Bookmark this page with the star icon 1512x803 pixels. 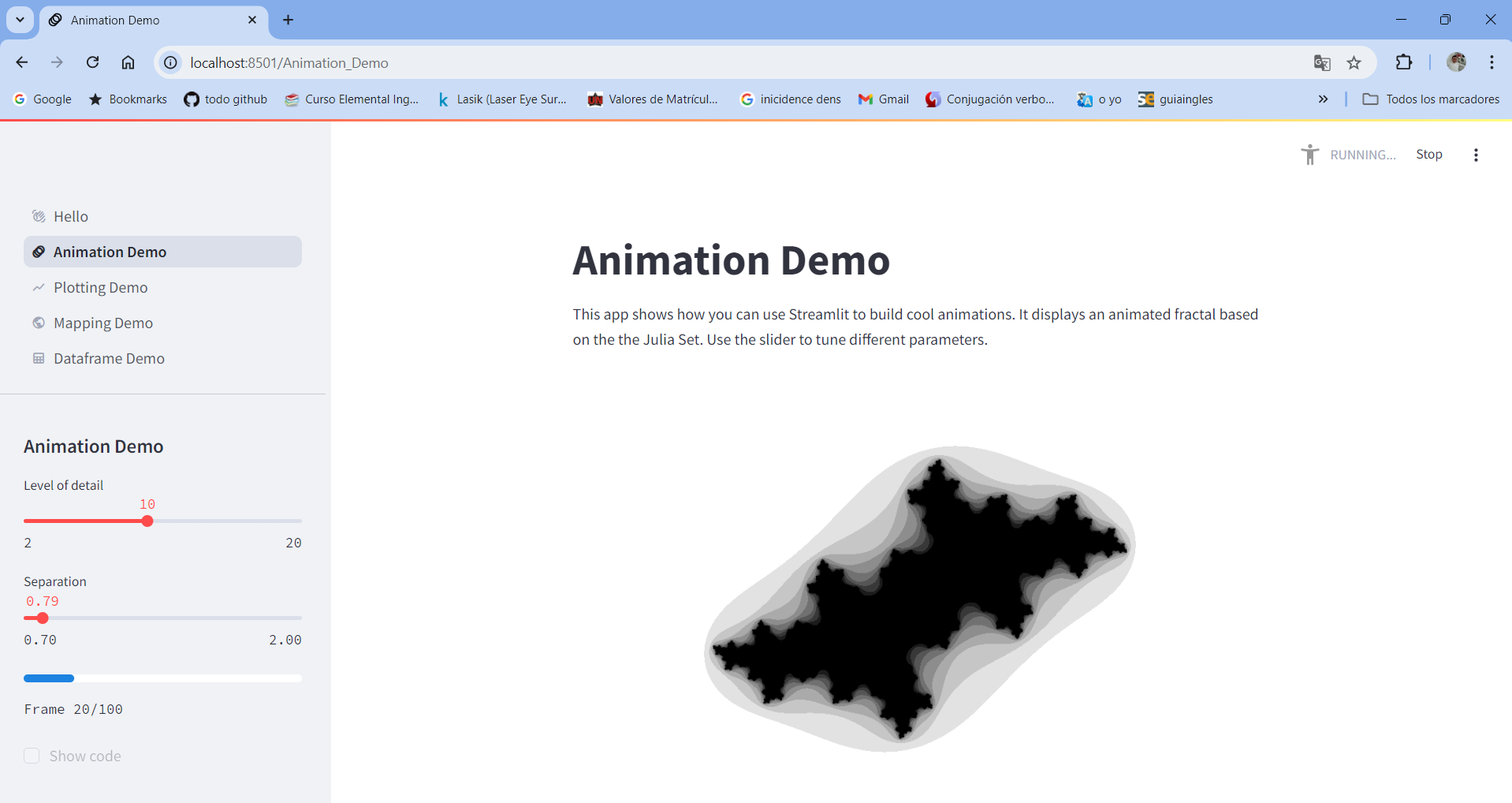pos(1354,63)
